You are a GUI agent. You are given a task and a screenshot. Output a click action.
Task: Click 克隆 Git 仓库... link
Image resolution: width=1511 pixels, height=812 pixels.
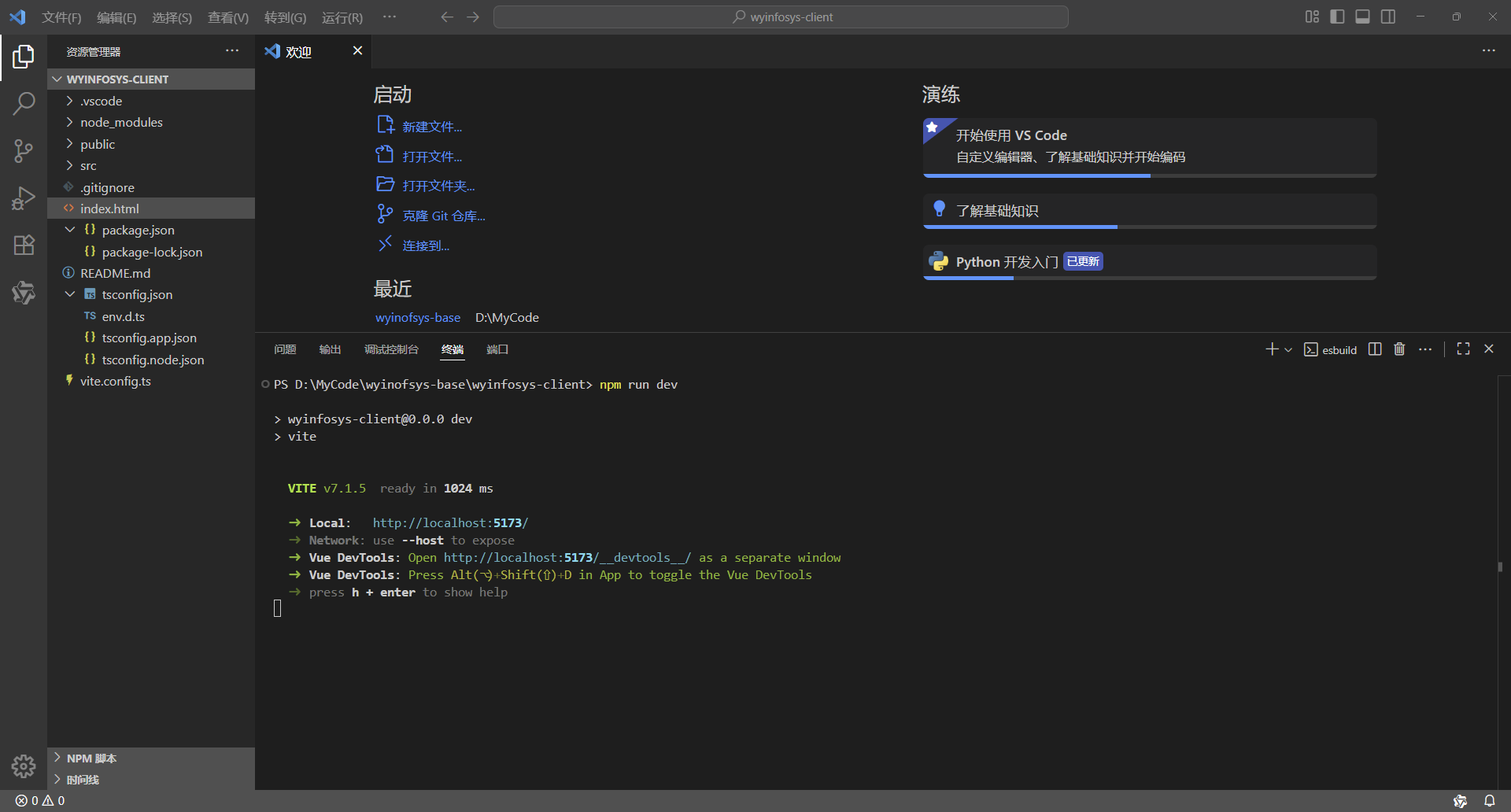(444, 216)
